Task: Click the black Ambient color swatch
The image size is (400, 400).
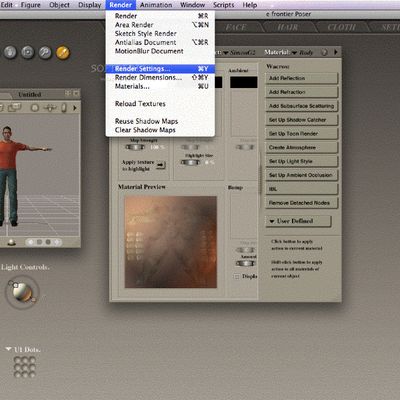Action: [244, 82]
